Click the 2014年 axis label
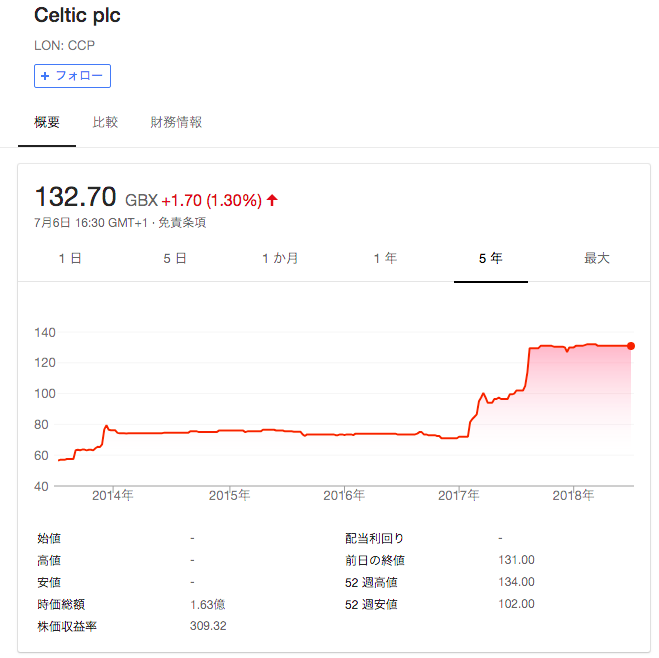659x658 pixels. click(113, 495)
